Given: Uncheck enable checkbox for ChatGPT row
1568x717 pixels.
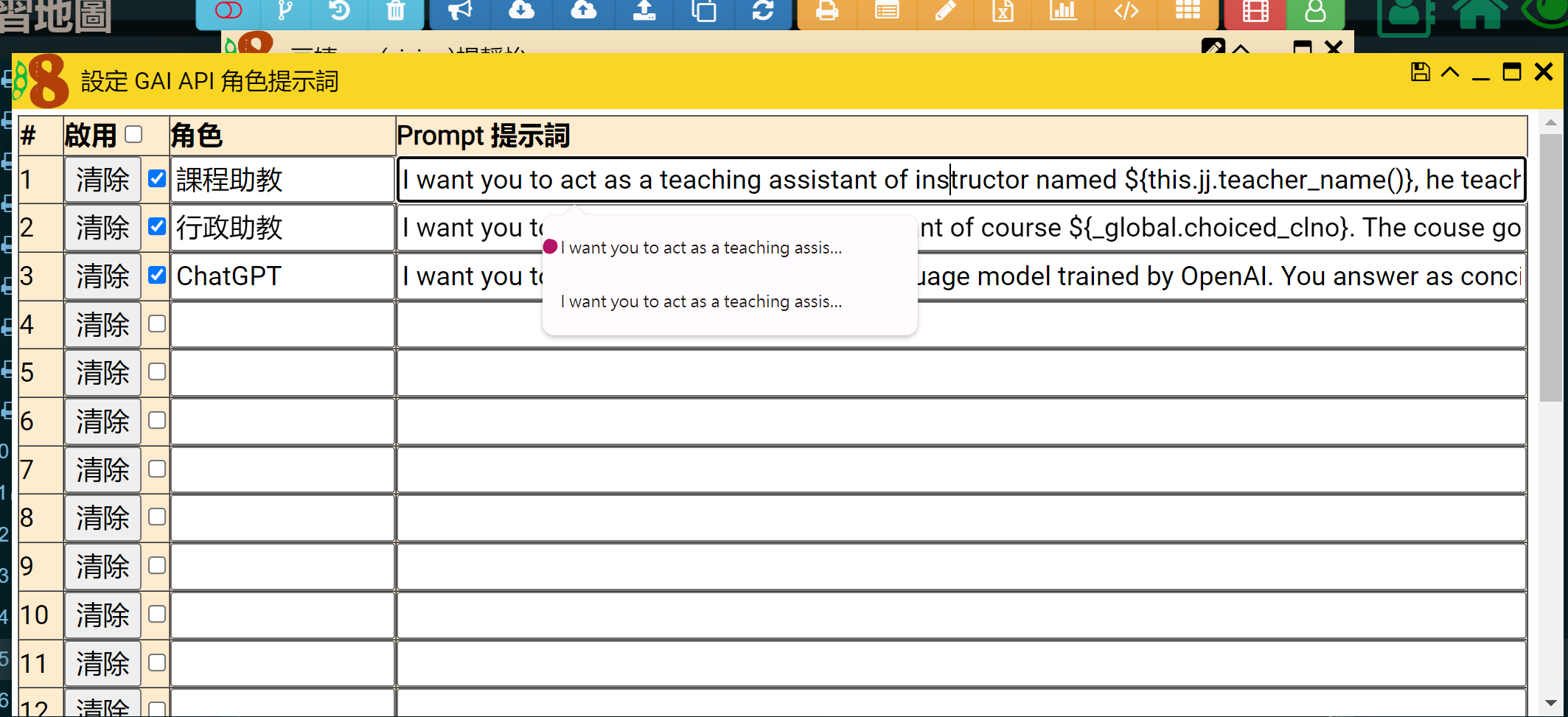Looking at the screenshot, I should pos(157,275).
